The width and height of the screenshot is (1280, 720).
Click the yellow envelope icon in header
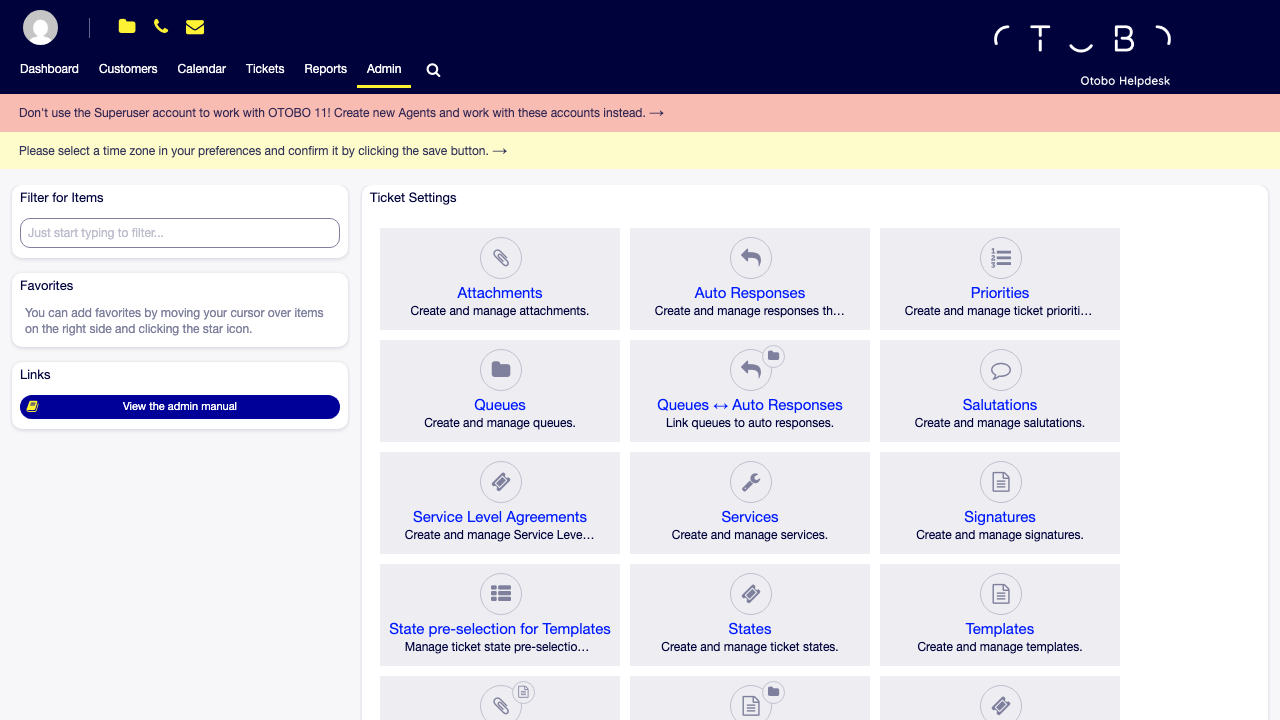click(195, 27)
